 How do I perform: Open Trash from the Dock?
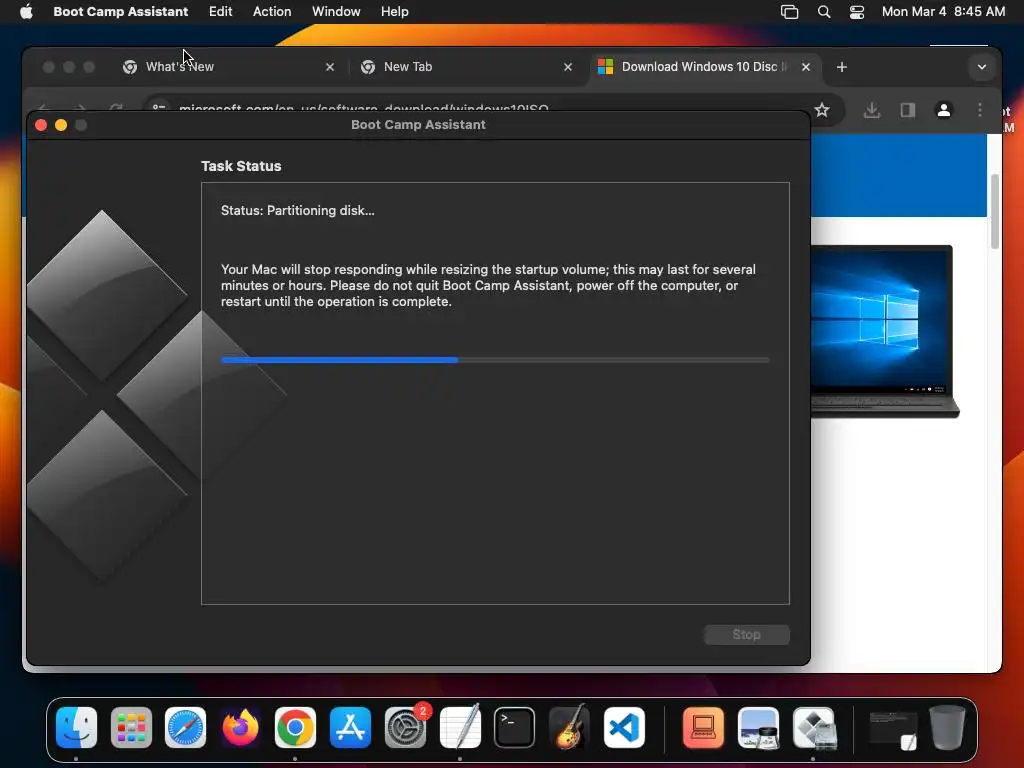(x=947, y=727)
